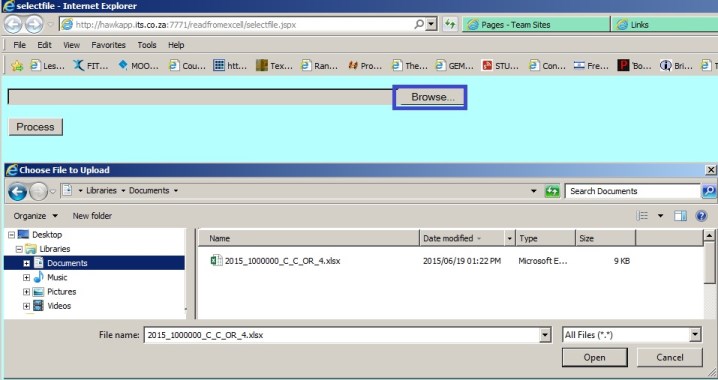Select Videos in the navigation tree
Screen dimensions: 718x380
[x=59, y=306]
